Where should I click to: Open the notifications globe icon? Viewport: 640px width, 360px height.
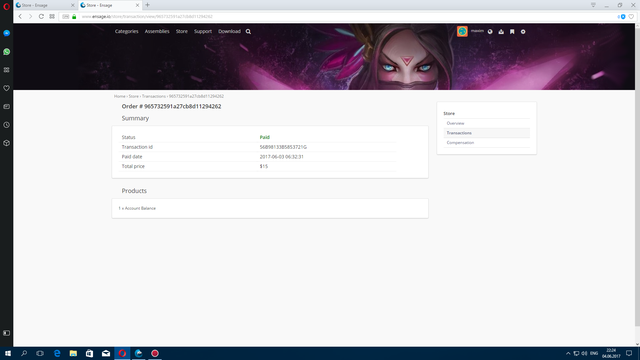click(490, 31)
